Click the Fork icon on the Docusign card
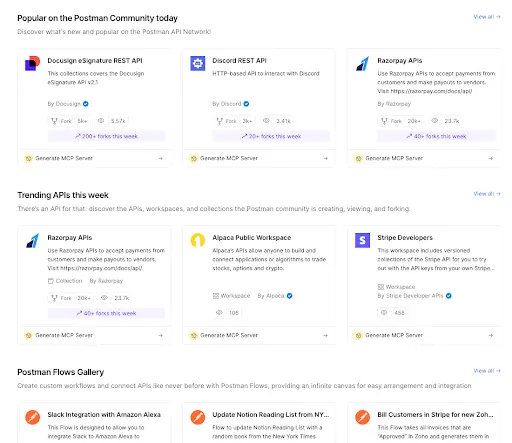This screenshot has height=443, width=512. coord(54,121)
